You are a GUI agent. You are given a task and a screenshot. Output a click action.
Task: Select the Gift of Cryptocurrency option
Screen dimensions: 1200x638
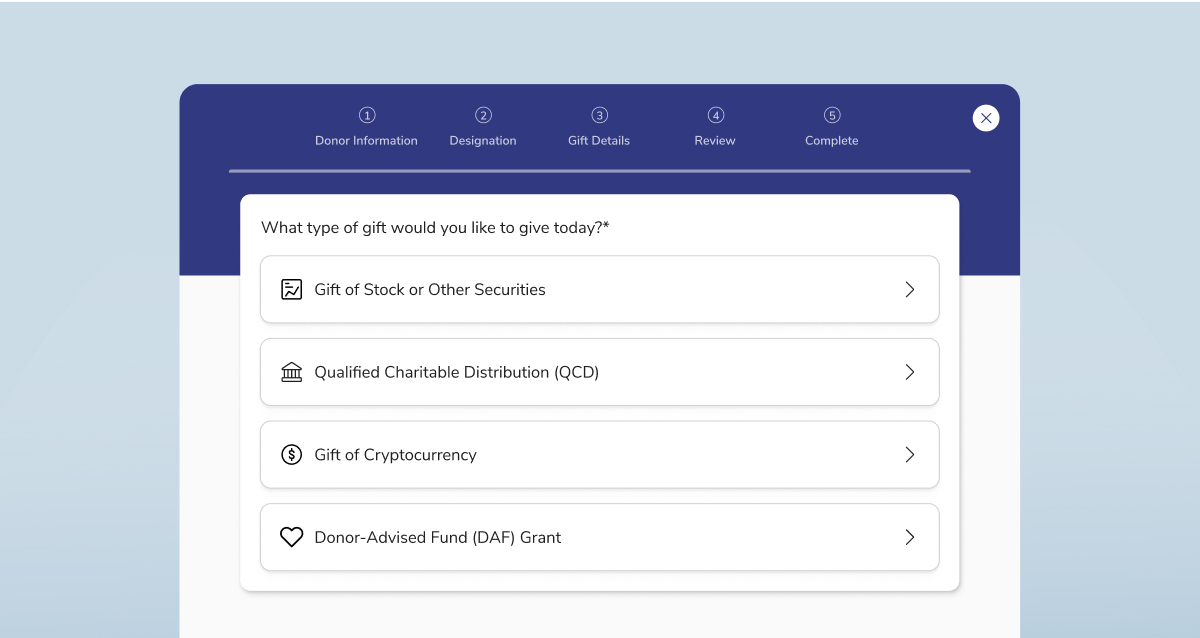(x=395, y=455)
